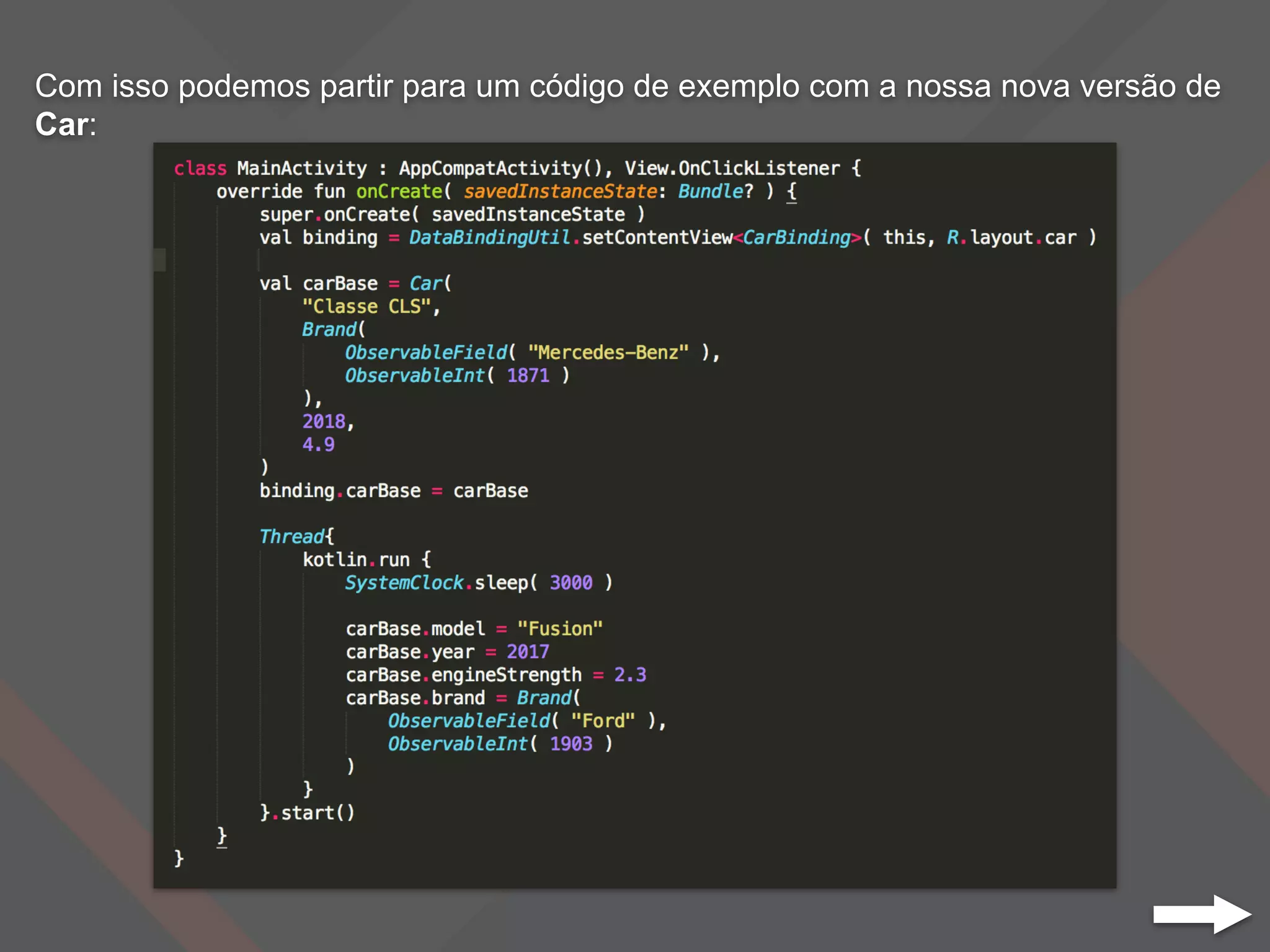Click "ObservableInt( 1903 )" line
Viewport: 1270px width, 952px height.
[500, 744]
